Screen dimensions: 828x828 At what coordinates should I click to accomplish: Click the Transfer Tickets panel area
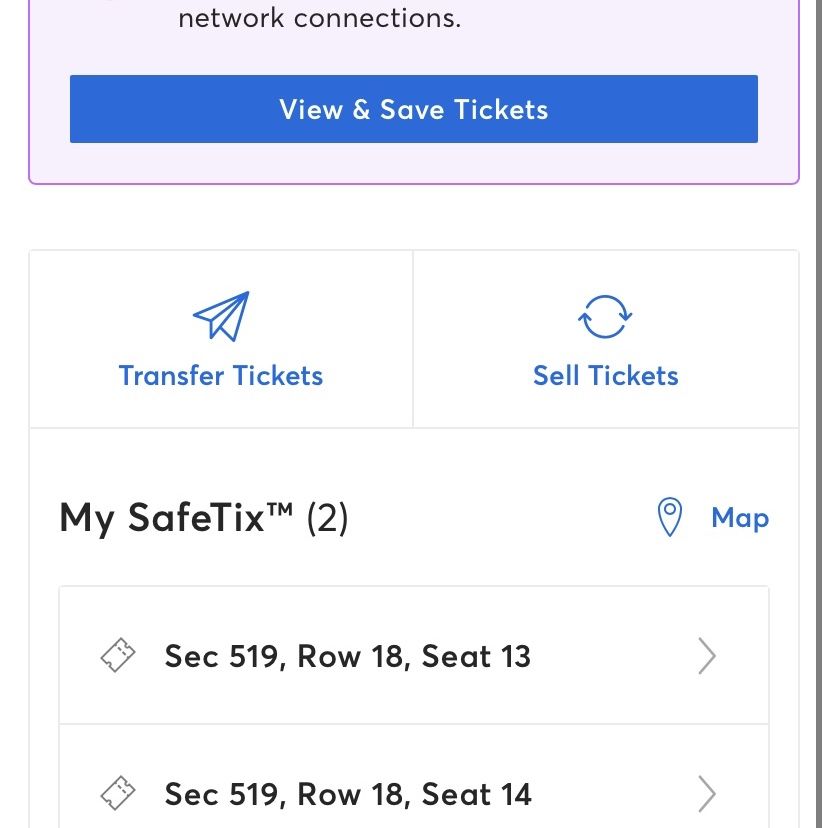pos(221,339)
